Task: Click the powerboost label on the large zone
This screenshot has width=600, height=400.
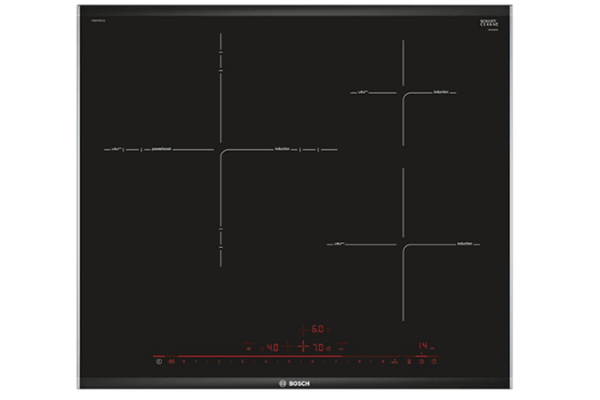Action: click(161, 149)
